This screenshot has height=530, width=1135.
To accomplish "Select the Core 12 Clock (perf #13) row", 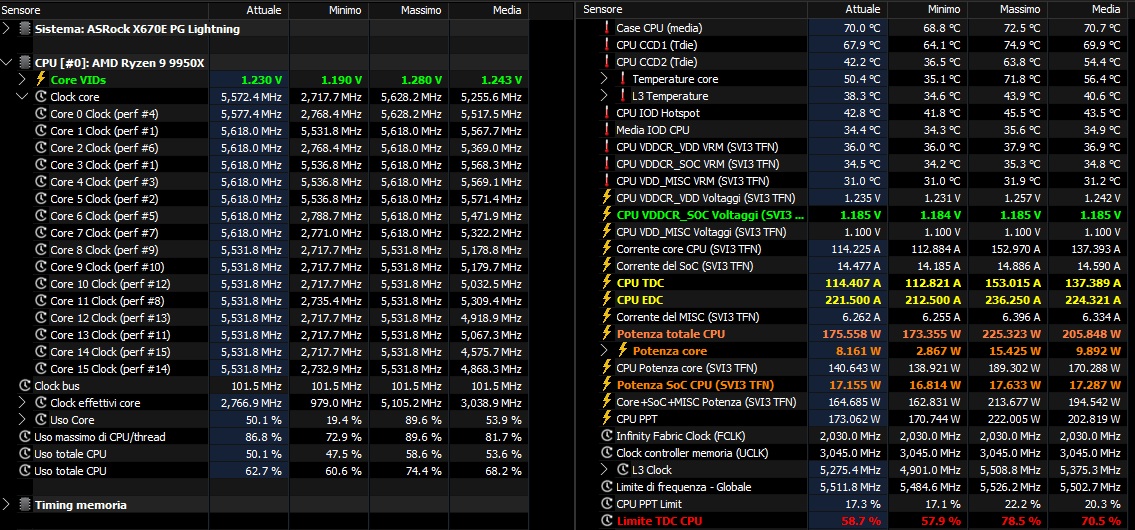I will 264,318.
